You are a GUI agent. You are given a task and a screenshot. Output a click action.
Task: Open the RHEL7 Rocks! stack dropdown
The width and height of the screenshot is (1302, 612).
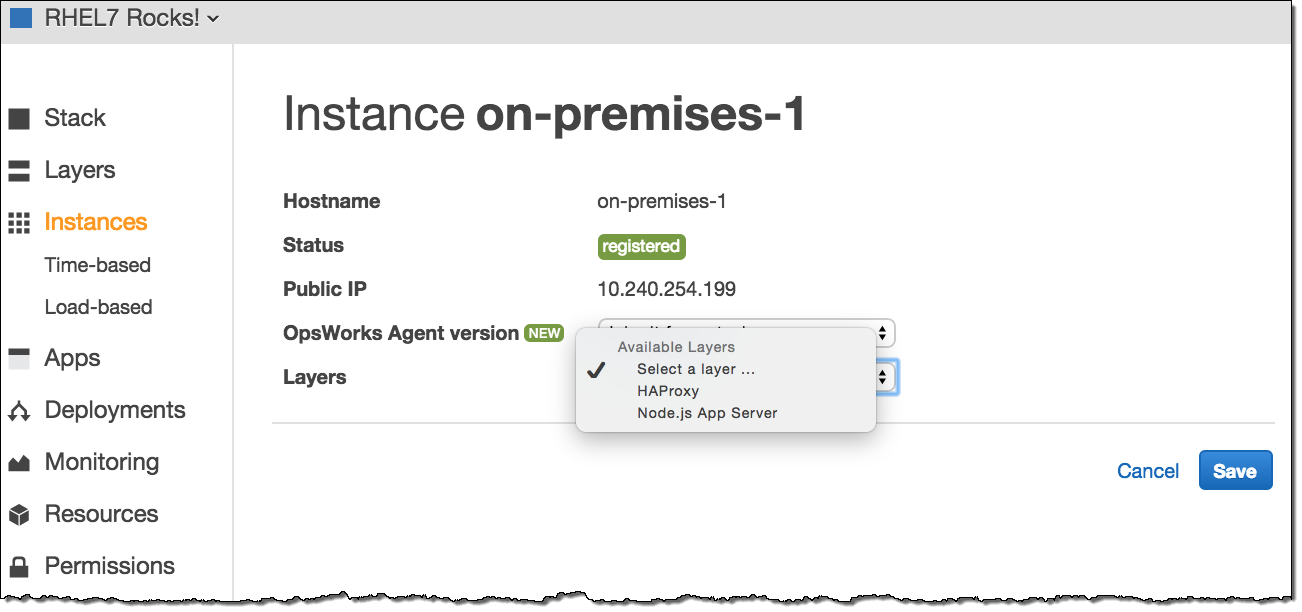point(130,18)
